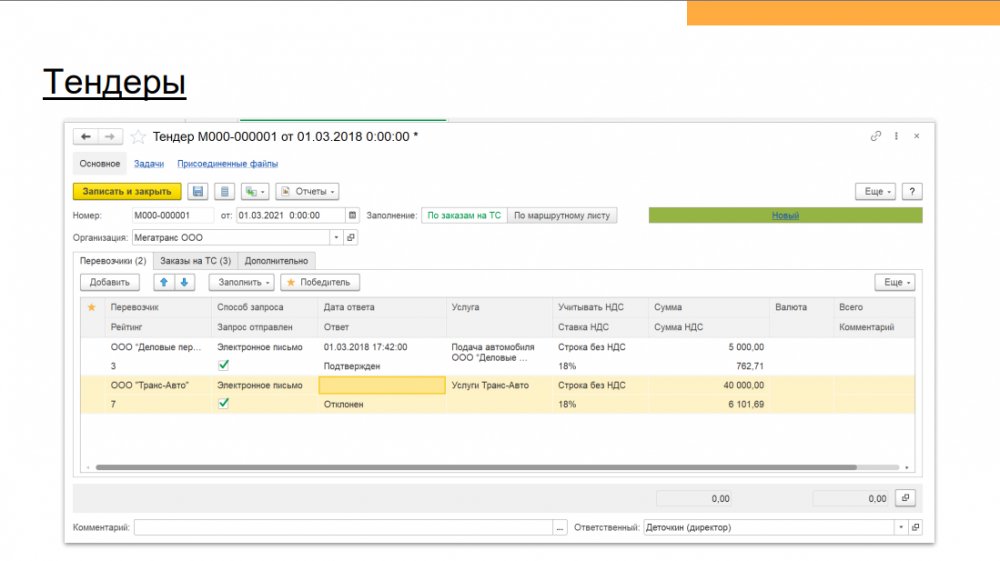Uncheck request sent for ООО "Деловые пер..."

pos(223,366)
